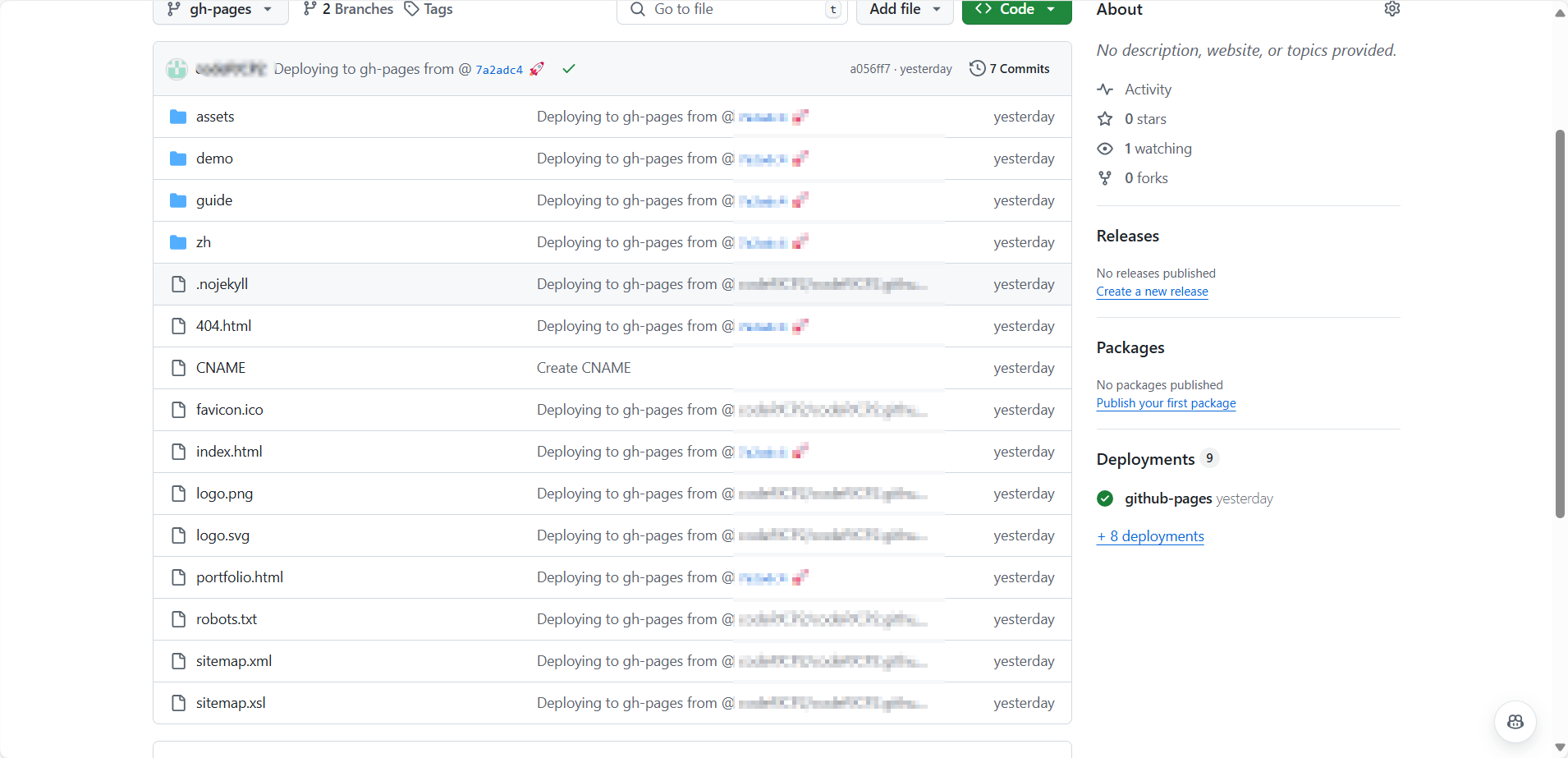Click the file icon beside index.html
Screen dimensions: 1568x758
tap(178, 452)
